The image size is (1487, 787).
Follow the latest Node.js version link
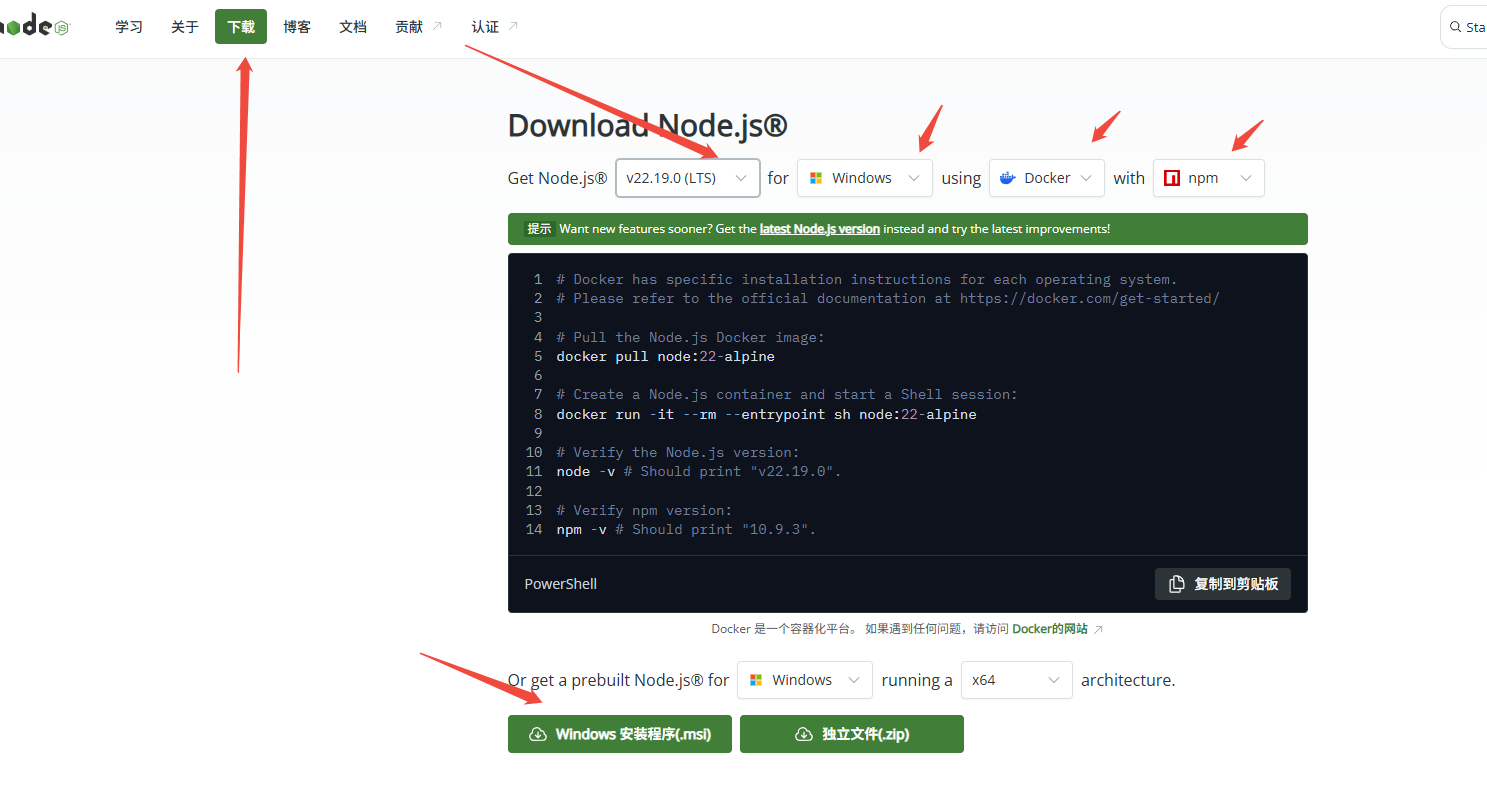pyautogui.click(x=819, y=229)
